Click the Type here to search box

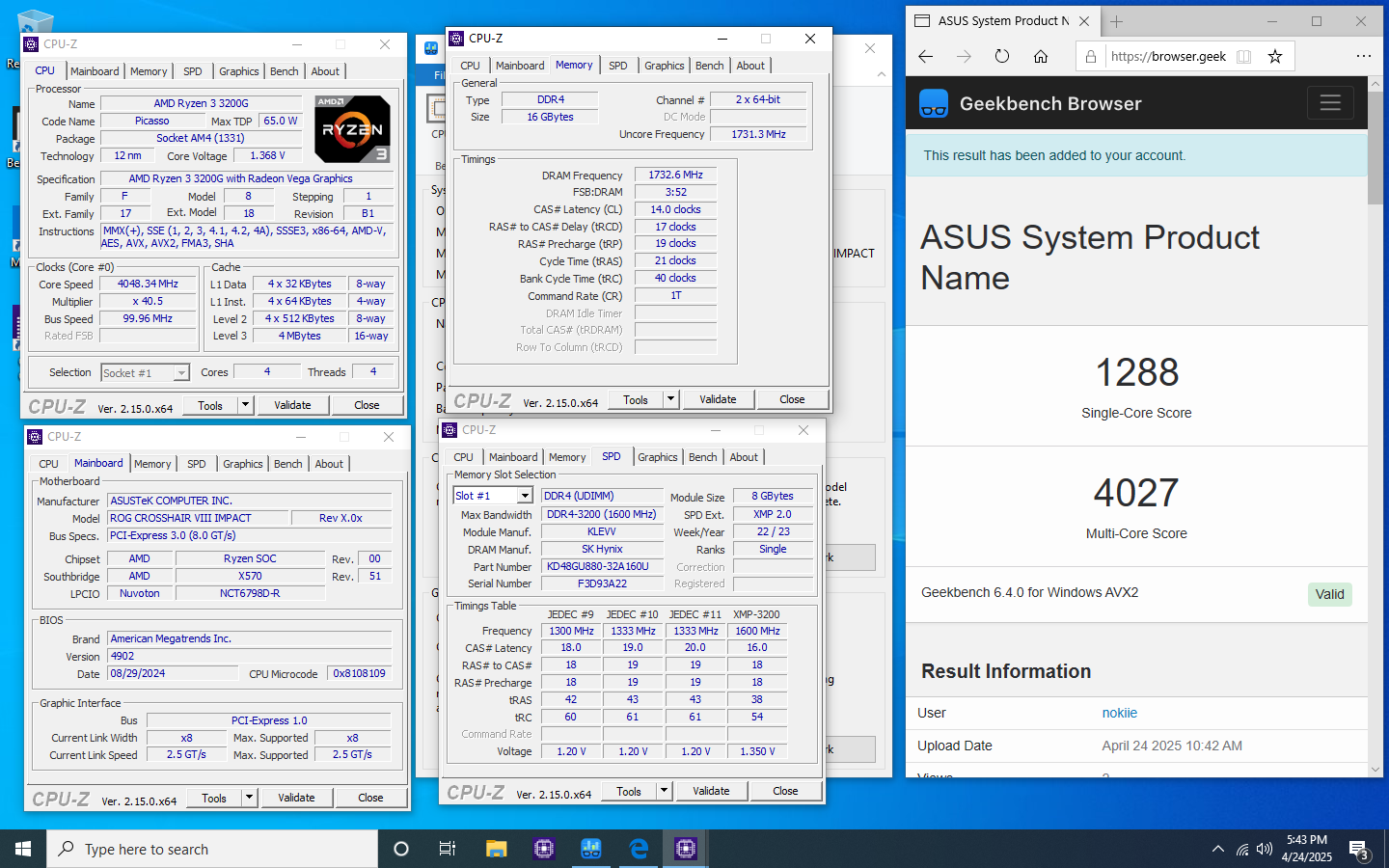[x=212, y=849]
